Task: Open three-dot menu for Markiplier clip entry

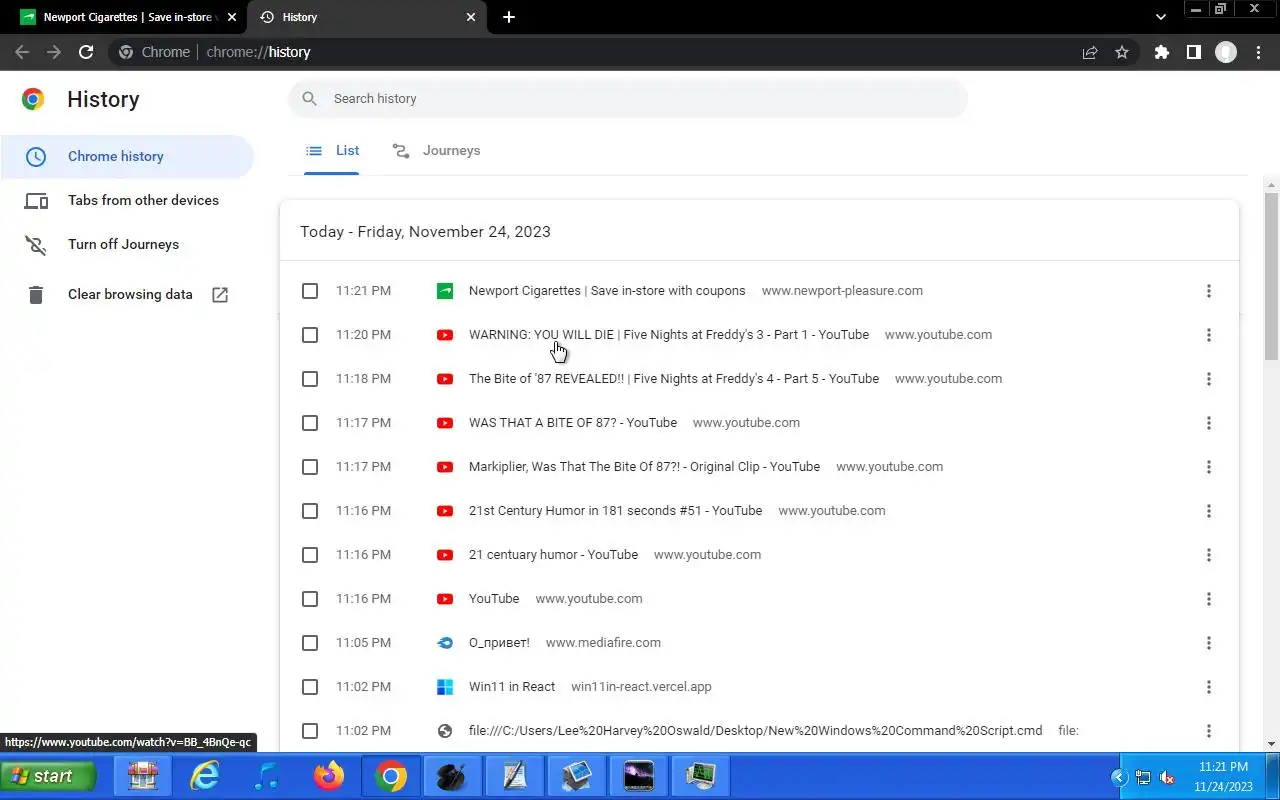Action: click(x=1208, y=467)
